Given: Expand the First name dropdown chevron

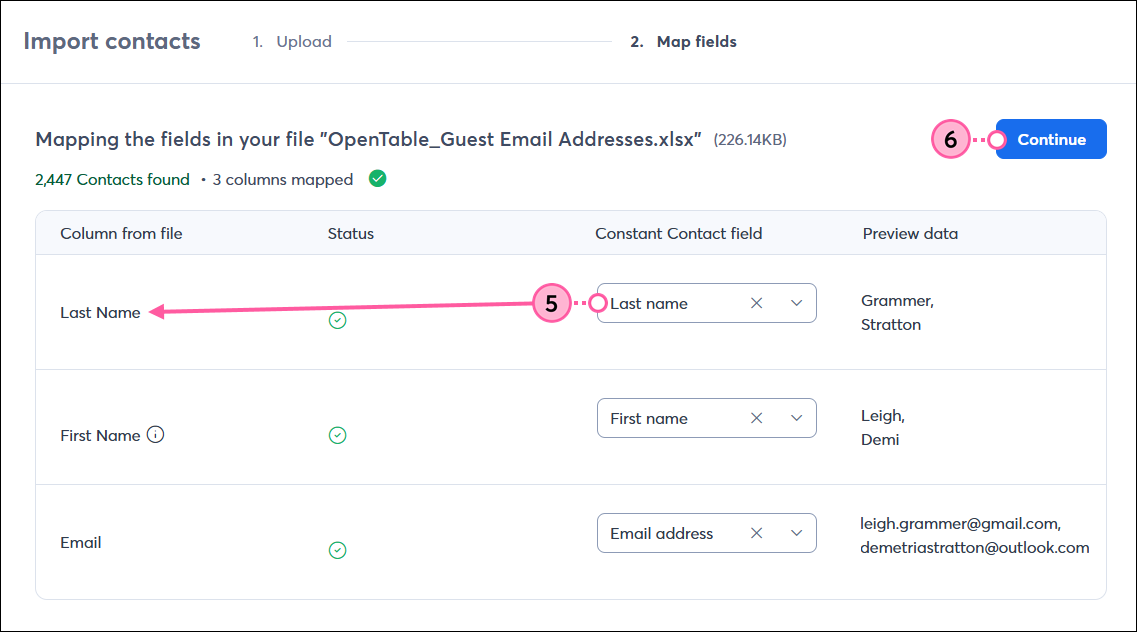Looking at the screenshot, I should pos(796,418).
